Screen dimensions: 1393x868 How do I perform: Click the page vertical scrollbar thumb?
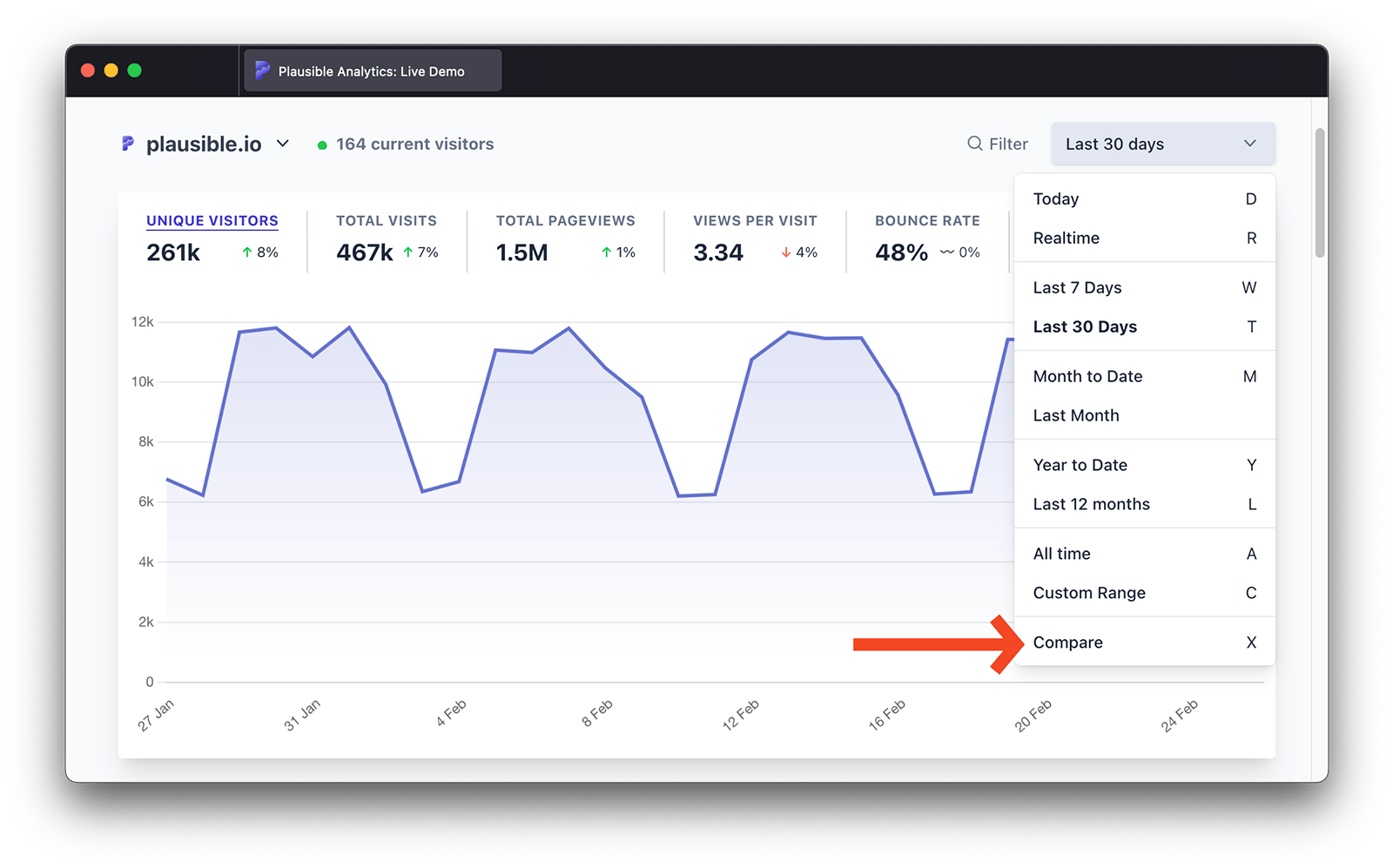point(1320,192)
